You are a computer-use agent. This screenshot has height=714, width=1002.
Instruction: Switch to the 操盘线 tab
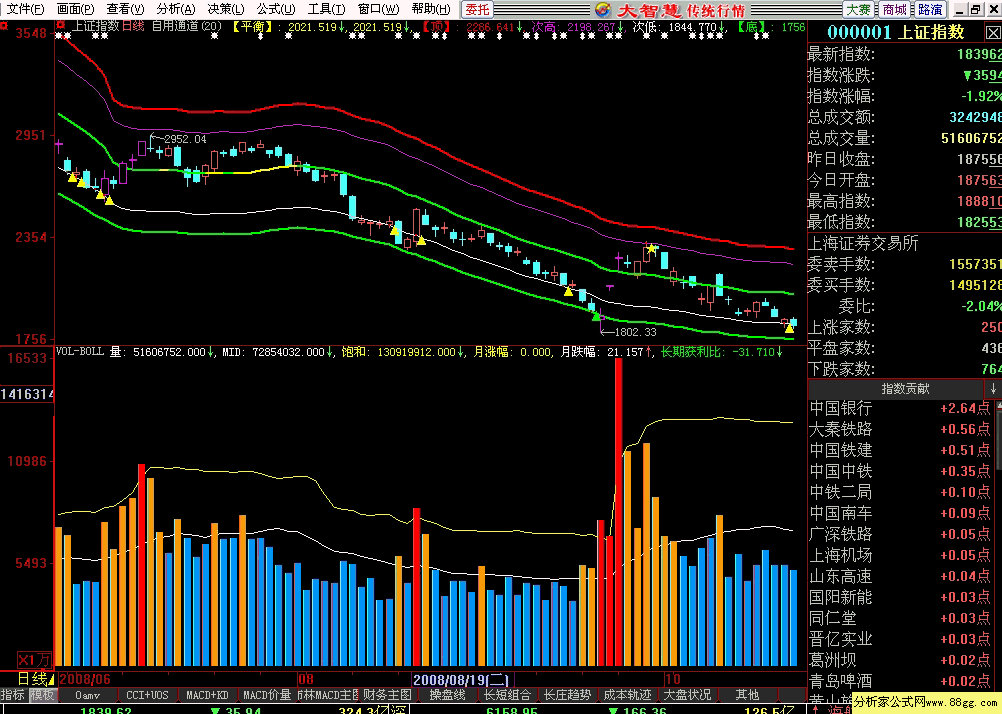[x=447, y=695]
